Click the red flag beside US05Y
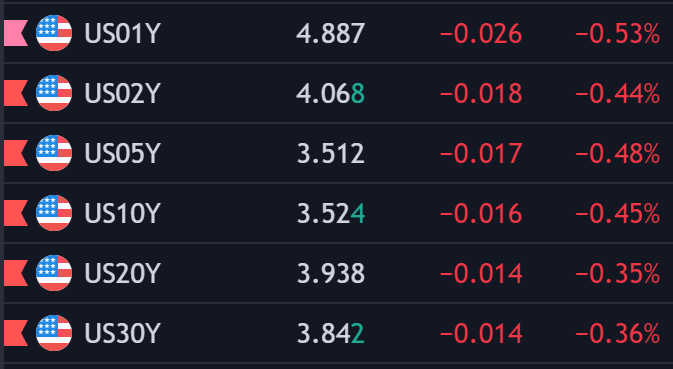The height and width of the screenshot is (369, 673). [x=16, y=153]
